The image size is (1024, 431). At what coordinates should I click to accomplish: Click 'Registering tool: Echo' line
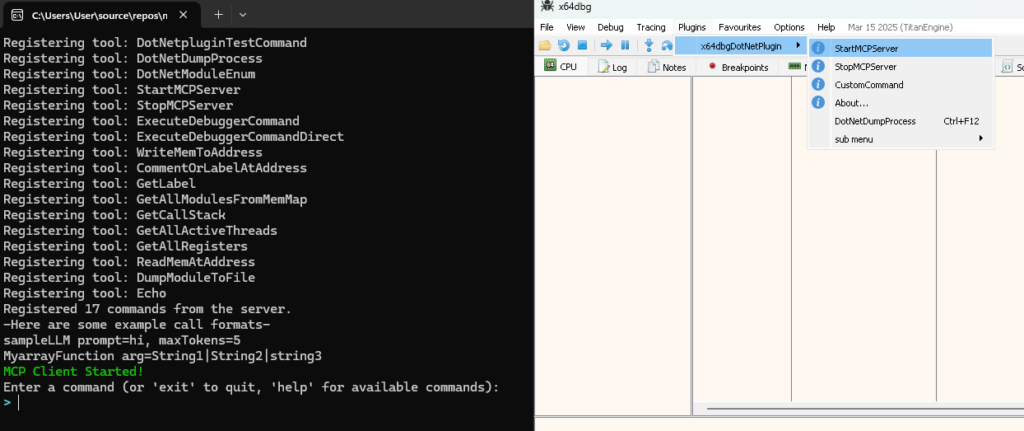[x=85, y=293]
